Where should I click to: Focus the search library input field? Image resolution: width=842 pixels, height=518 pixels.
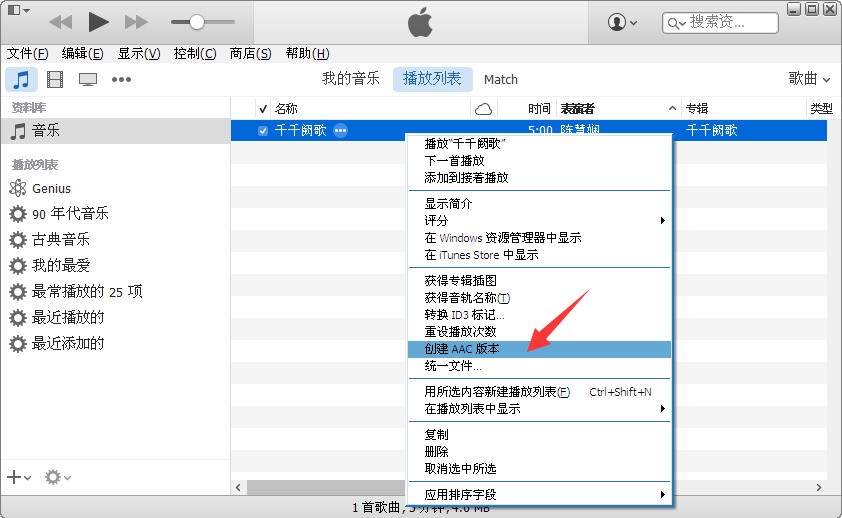click(x=720, y=23)
